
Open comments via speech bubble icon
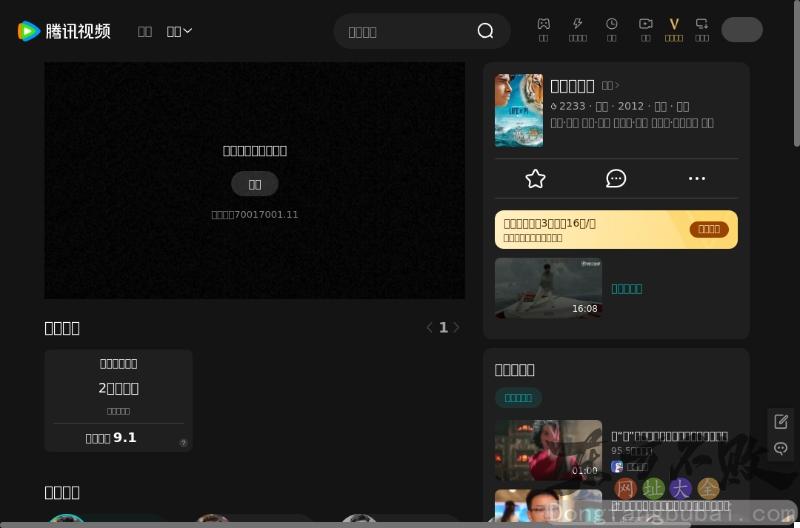[x=616, y=178]
